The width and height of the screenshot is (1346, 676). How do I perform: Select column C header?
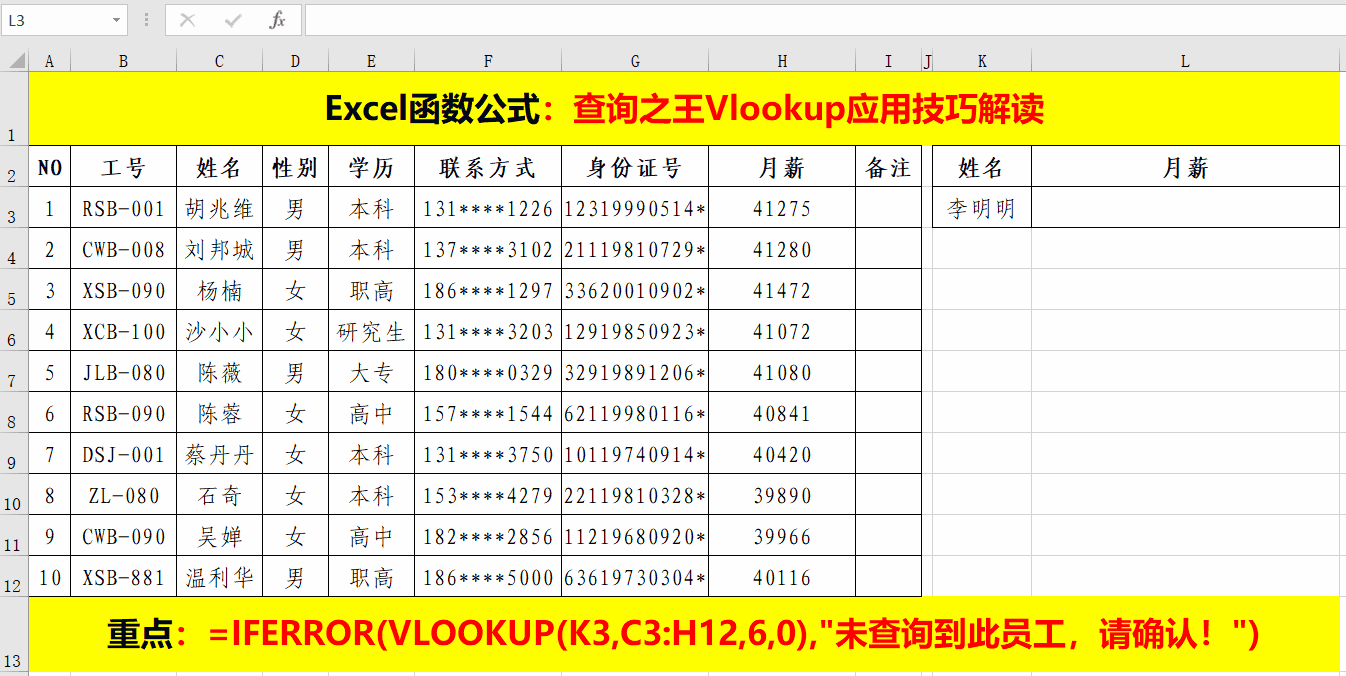[219, 61]
